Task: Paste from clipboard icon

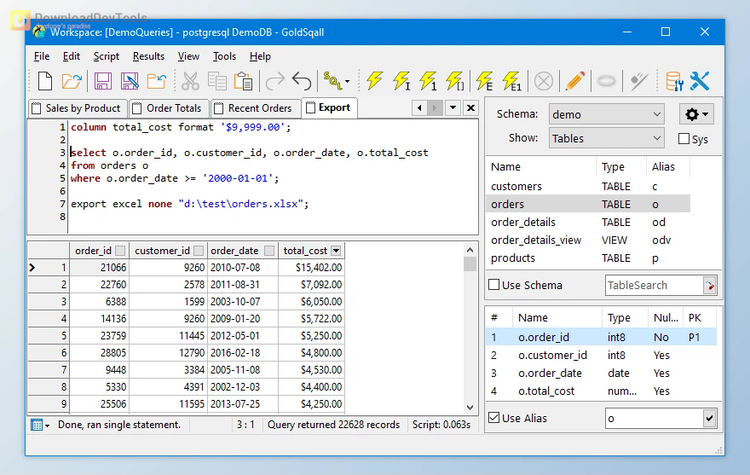Action: (243, 81)
